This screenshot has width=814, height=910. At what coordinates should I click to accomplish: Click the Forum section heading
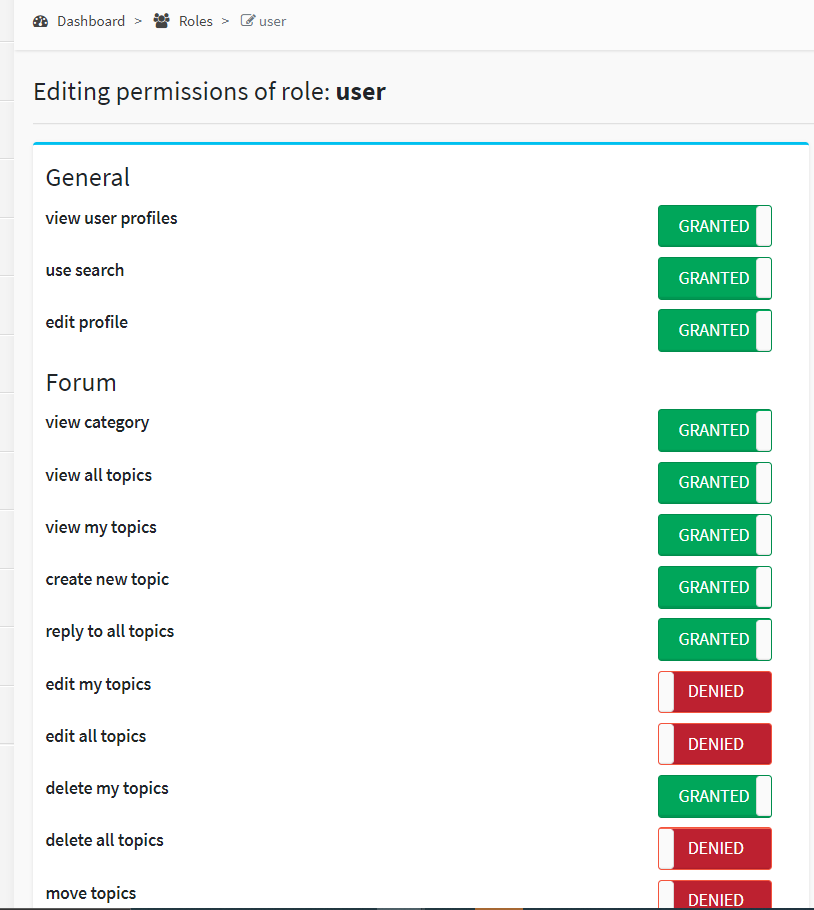point(81,383)
